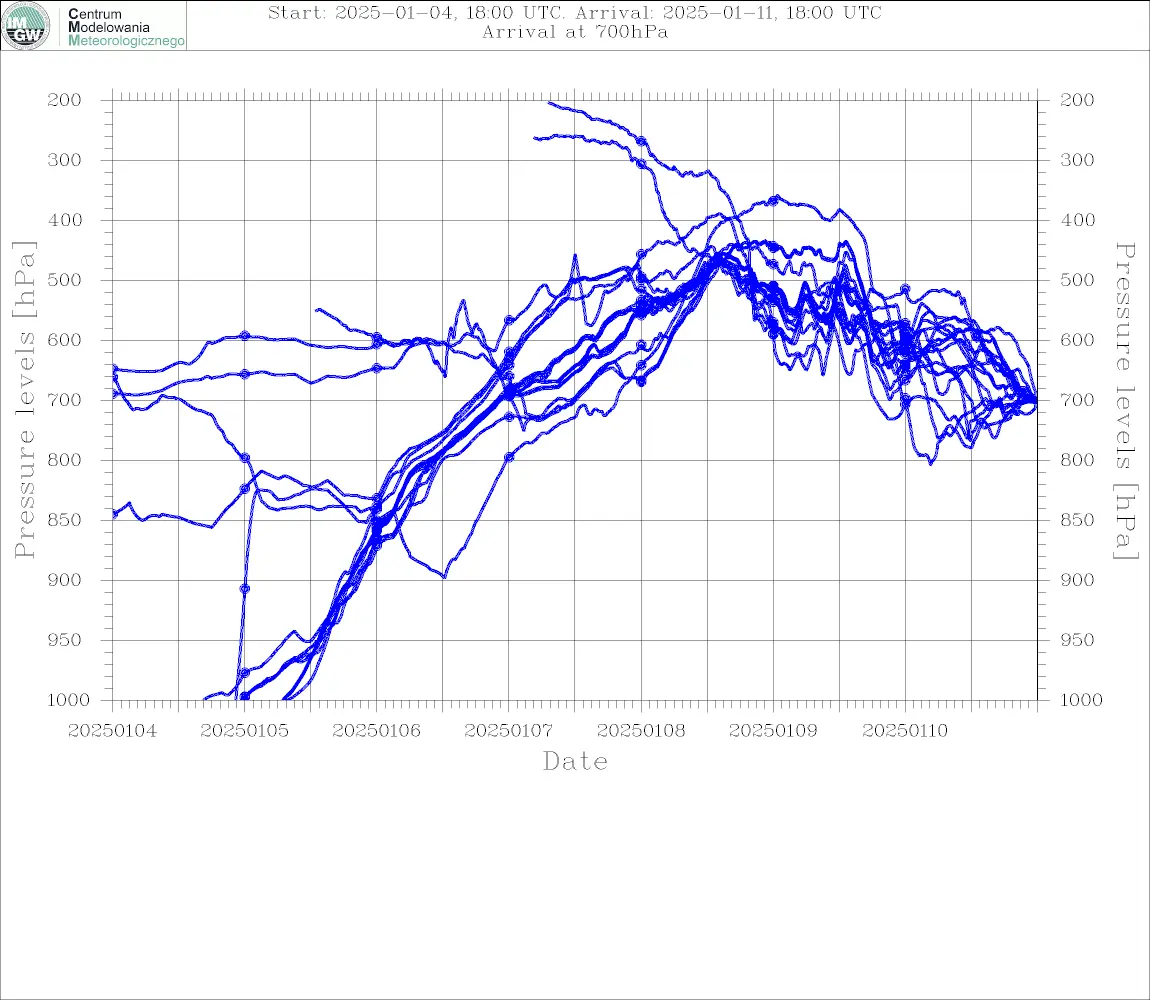Click the 'Arrival at 700hPa' subtitle
1150x1000 pixels.
[575, 32]
